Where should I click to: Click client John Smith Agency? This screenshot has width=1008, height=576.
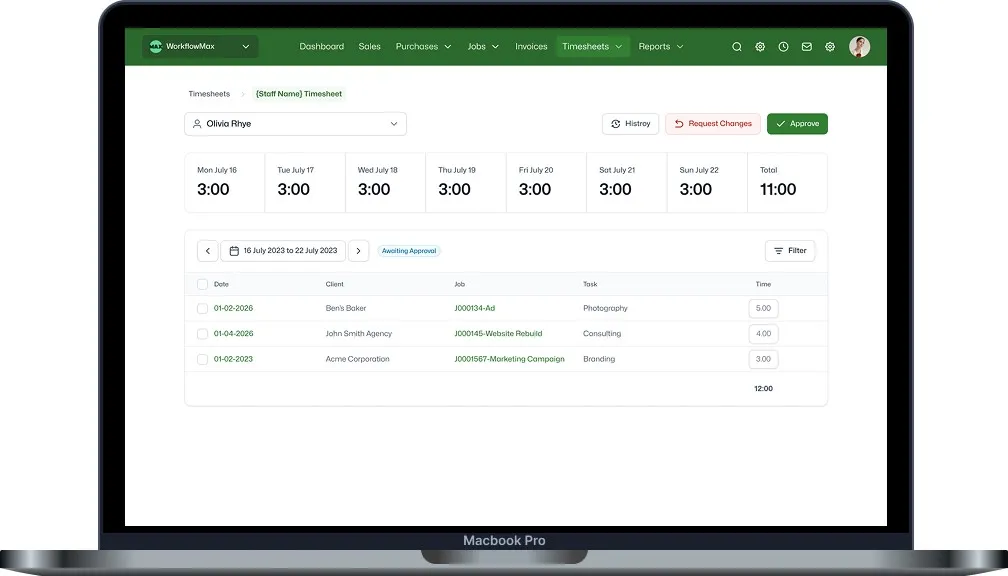pyautogui.click(x=359, y=334)
